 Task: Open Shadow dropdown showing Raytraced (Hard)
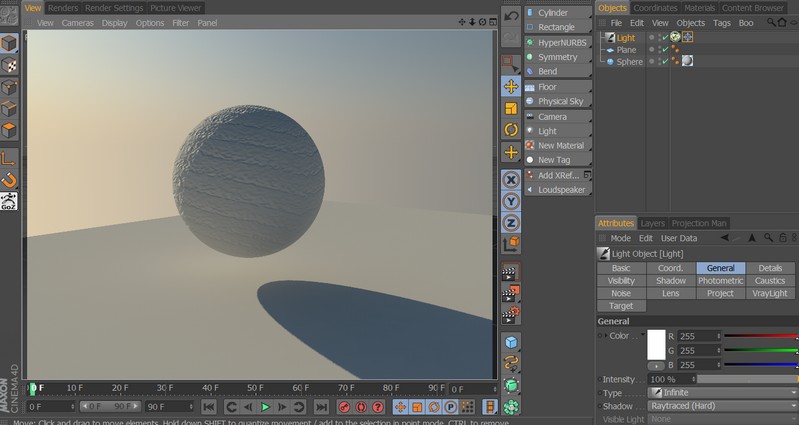(724, 406)
